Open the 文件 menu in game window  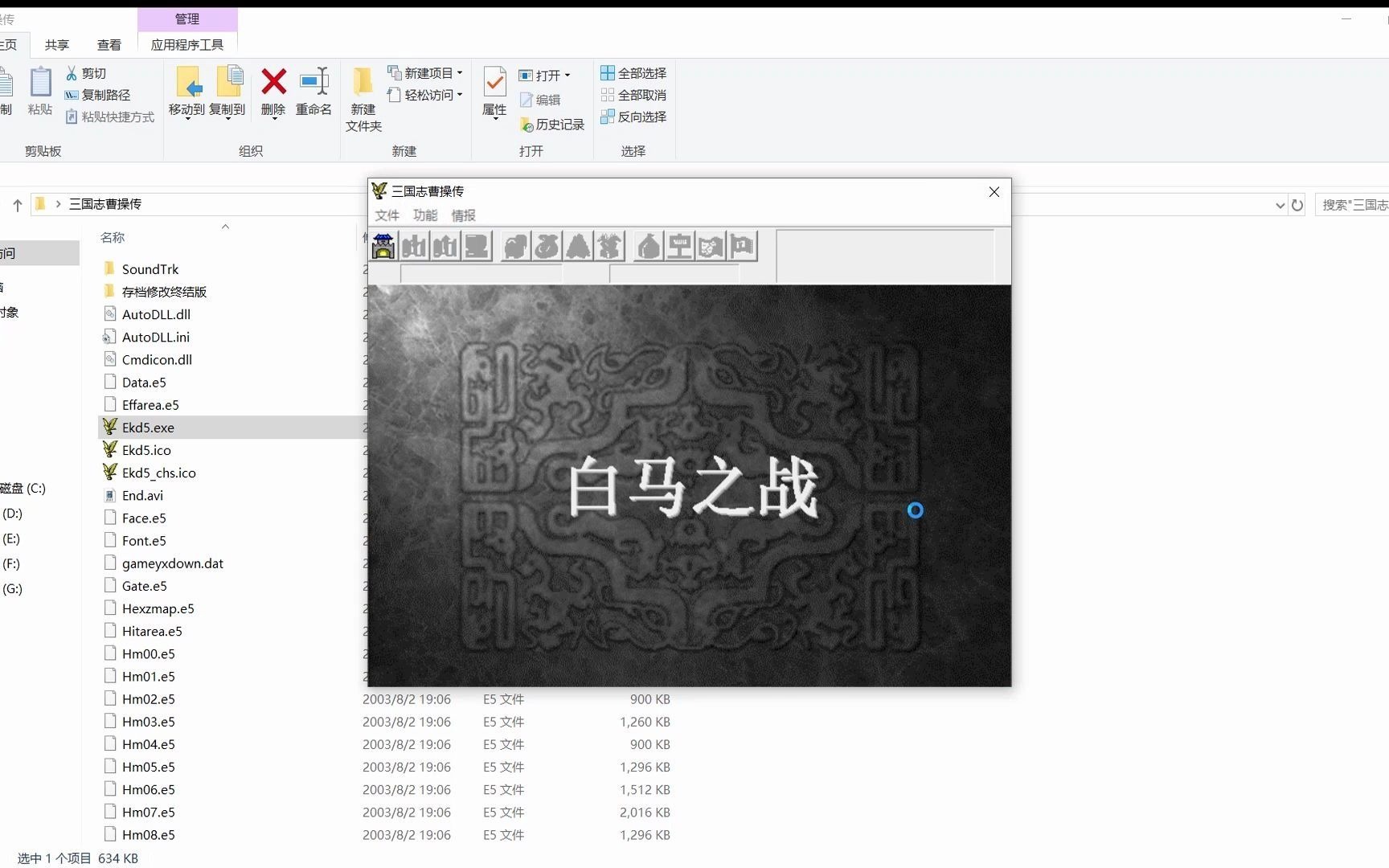pyautogui.click(x=387, y=215)
